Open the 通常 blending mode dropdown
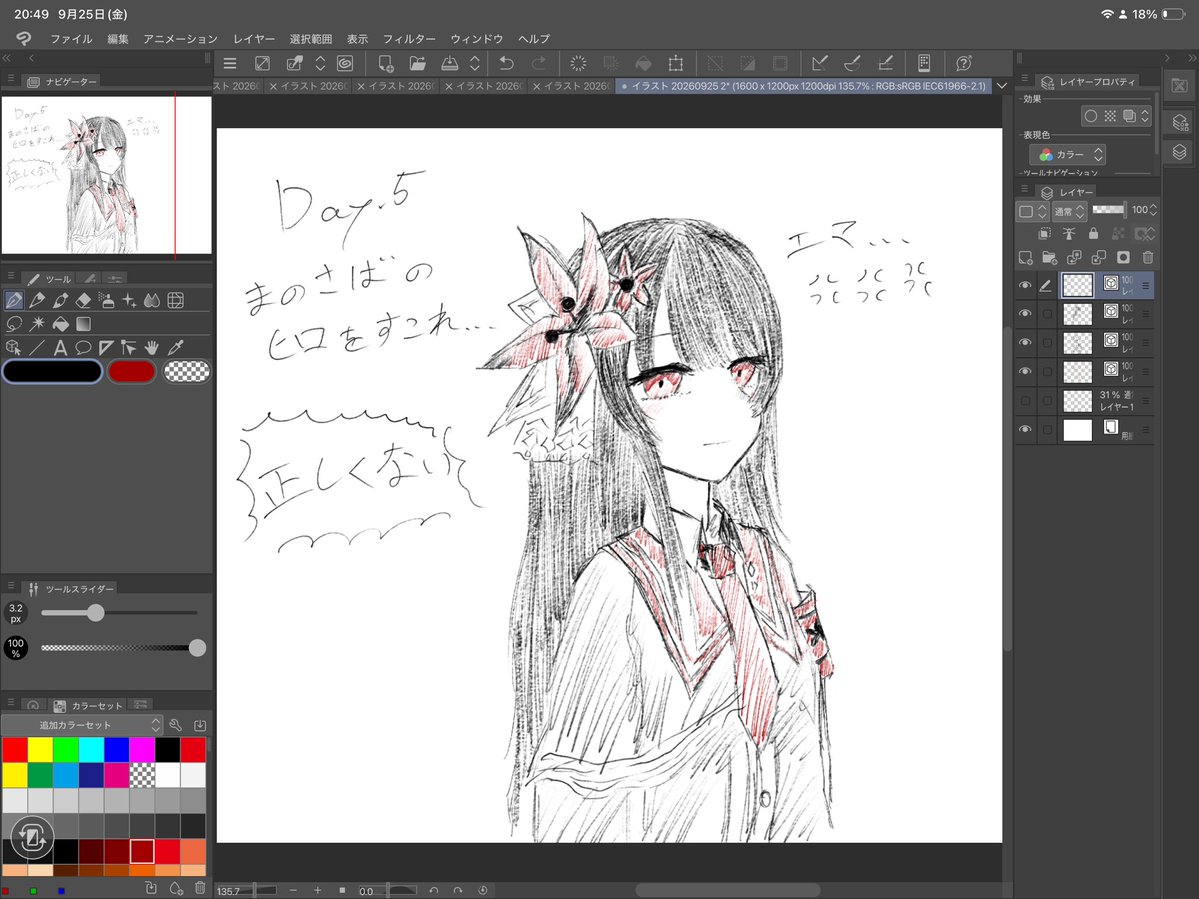 (1069, 211)
